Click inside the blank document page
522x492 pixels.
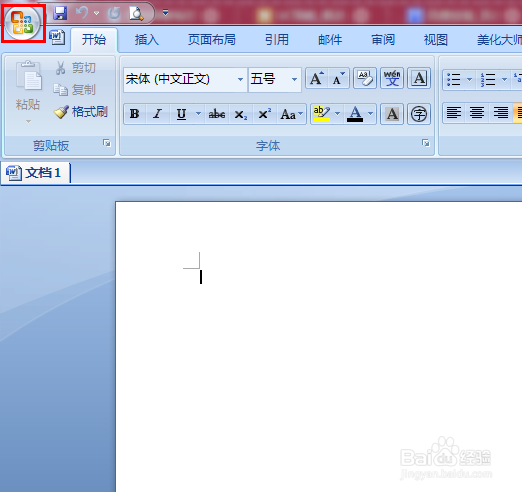click(x=318, y=347)
